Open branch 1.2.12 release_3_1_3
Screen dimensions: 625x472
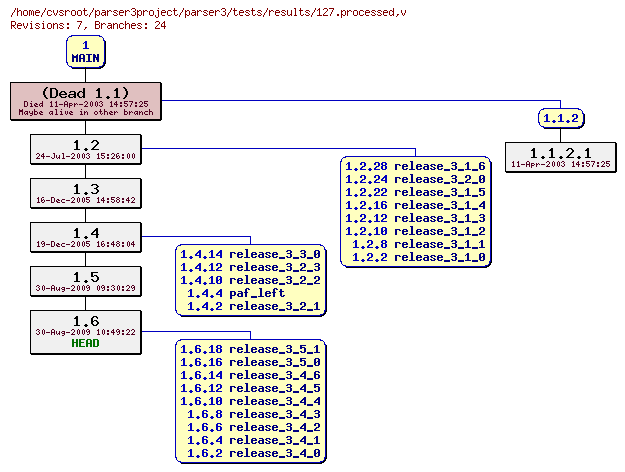pos(415,218)
